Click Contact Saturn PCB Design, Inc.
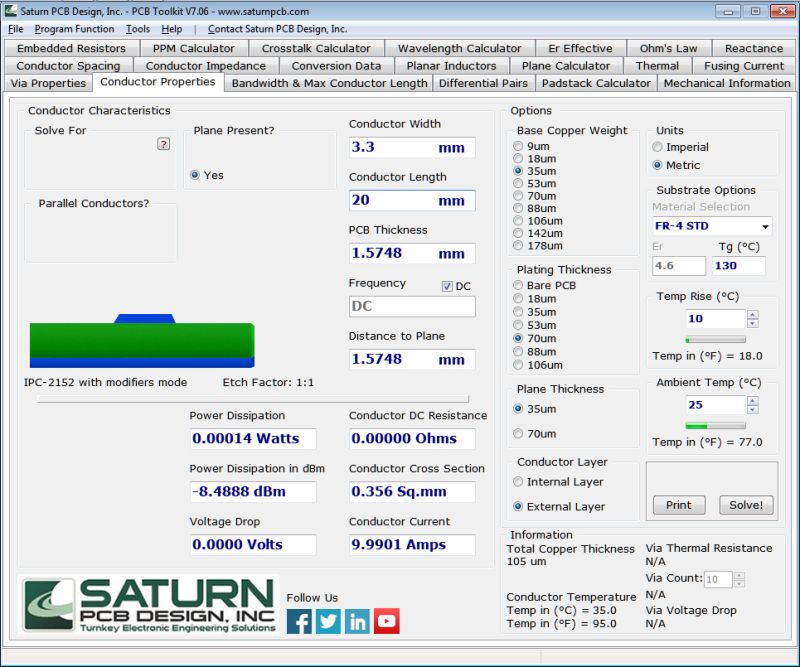Viewport: 800px width, 667px height. 278,29
